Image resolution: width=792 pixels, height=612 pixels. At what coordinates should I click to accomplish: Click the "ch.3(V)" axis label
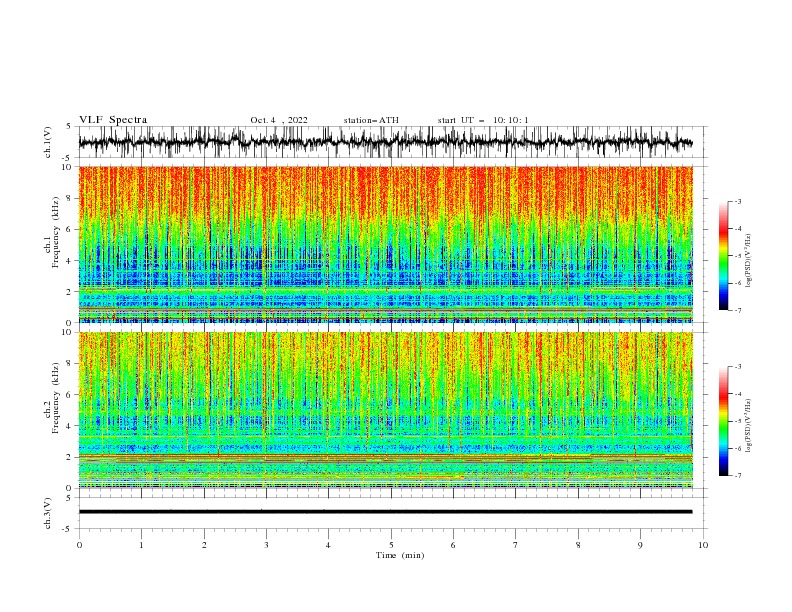(48, 513)
